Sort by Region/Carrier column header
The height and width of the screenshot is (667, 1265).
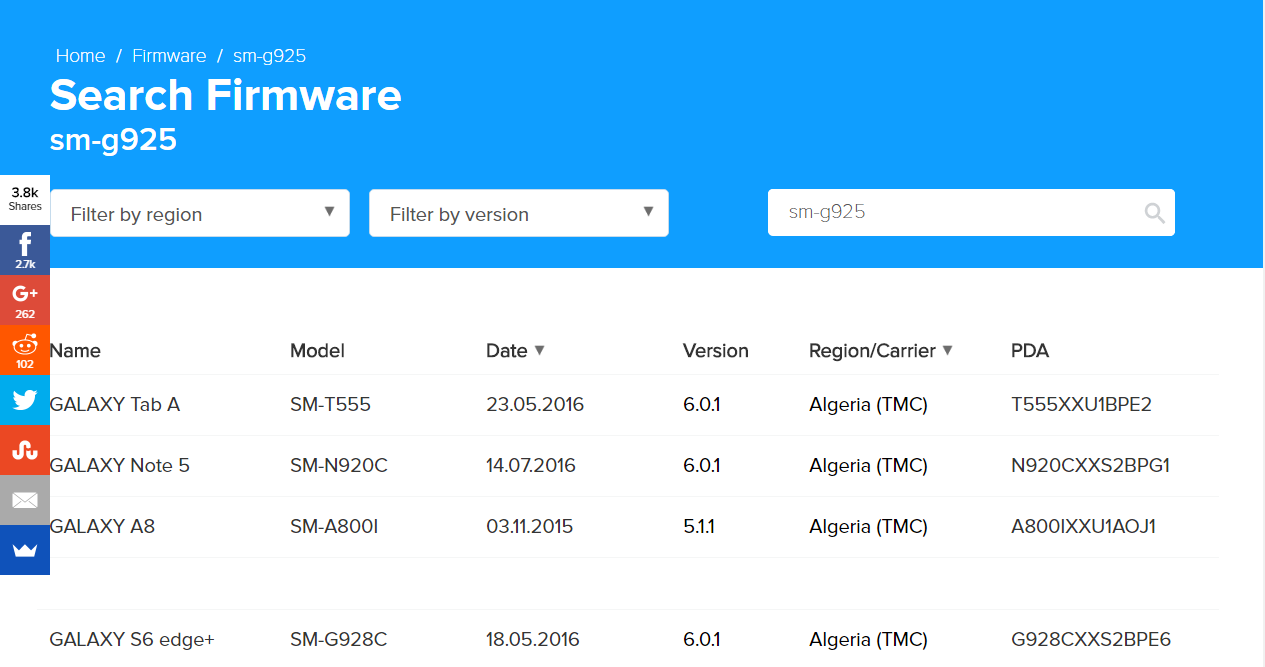(x=880, y=351)
